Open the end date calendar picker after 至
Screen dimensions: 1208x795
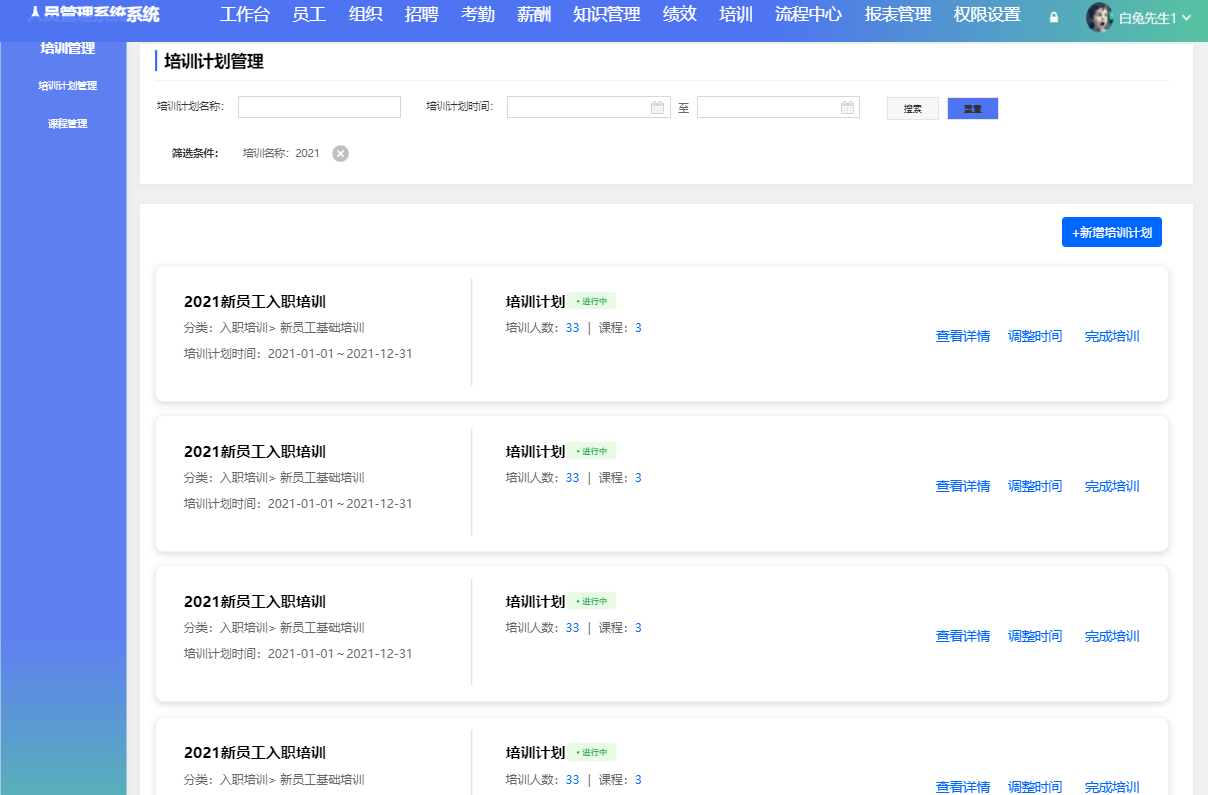click(848, 106)
